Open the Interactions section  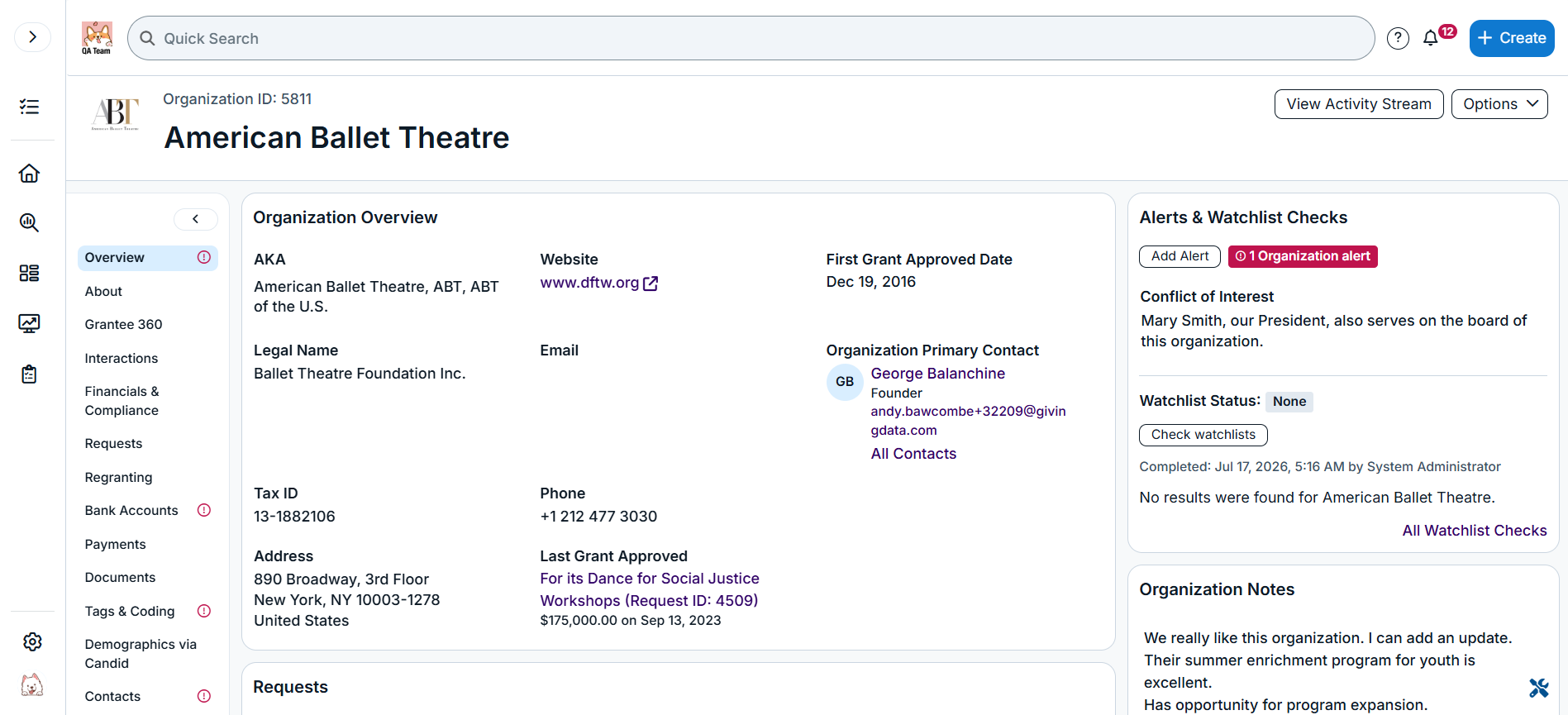122,358
